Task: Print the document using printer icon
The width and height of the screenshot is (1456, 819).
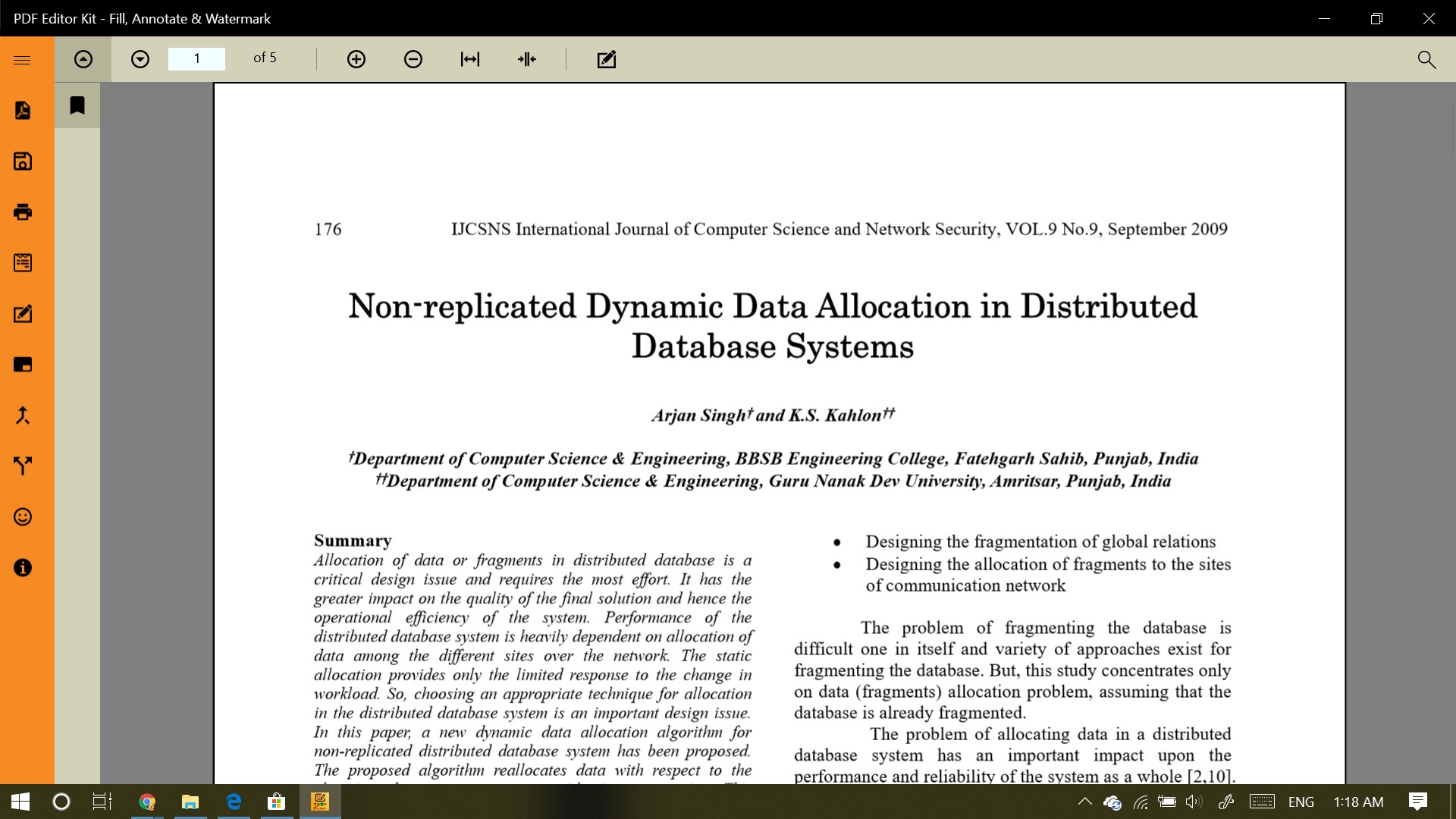Action: pos(23,212)
